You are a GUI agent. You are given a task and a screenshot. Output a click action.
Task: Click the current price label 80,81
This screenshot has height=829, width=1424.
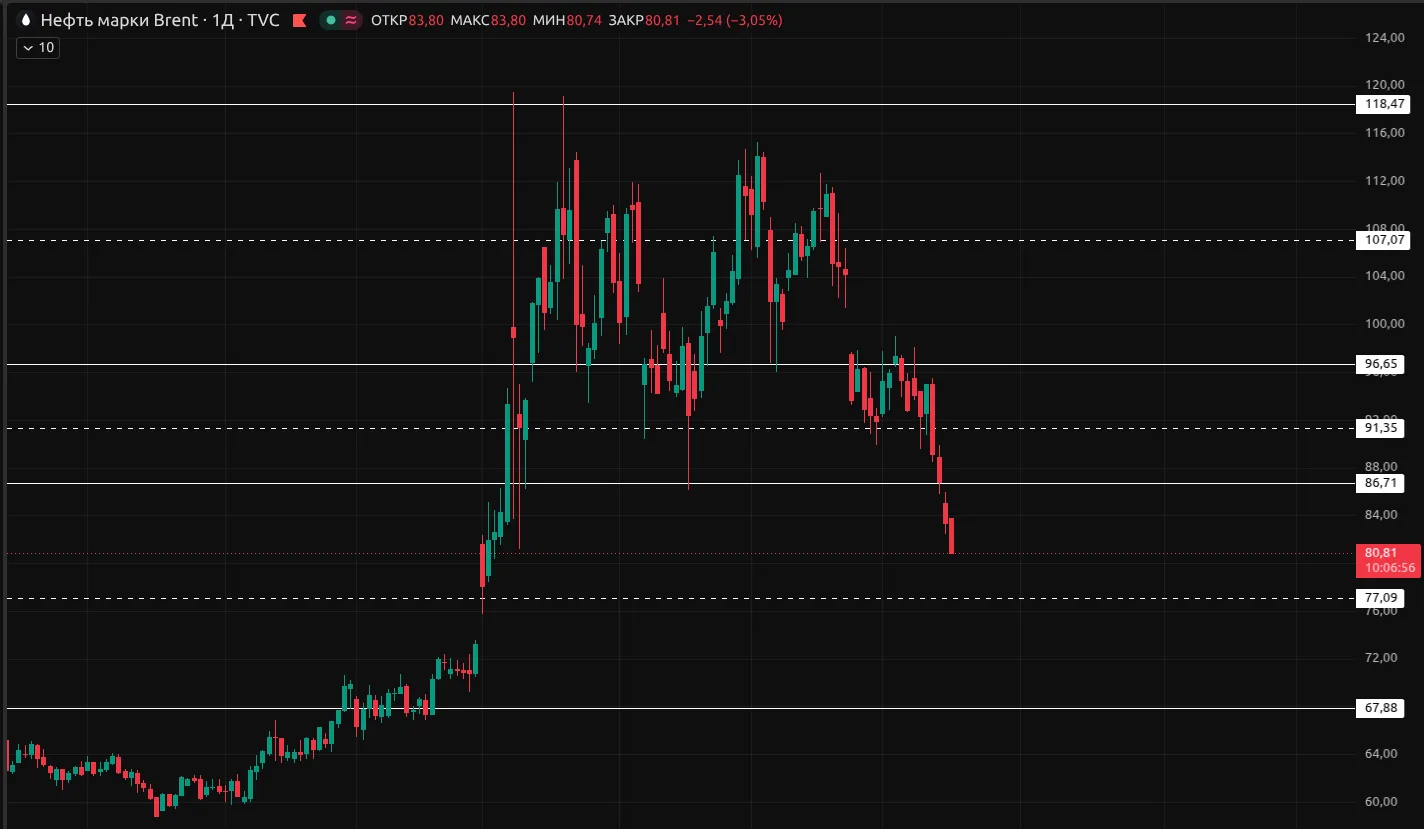[x=1388, y=560]
